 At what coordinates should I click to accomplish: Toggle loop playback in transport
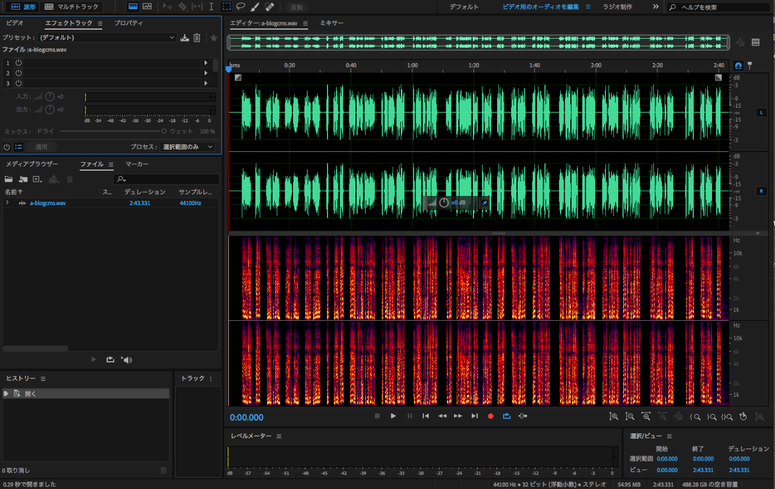(507, 415)
